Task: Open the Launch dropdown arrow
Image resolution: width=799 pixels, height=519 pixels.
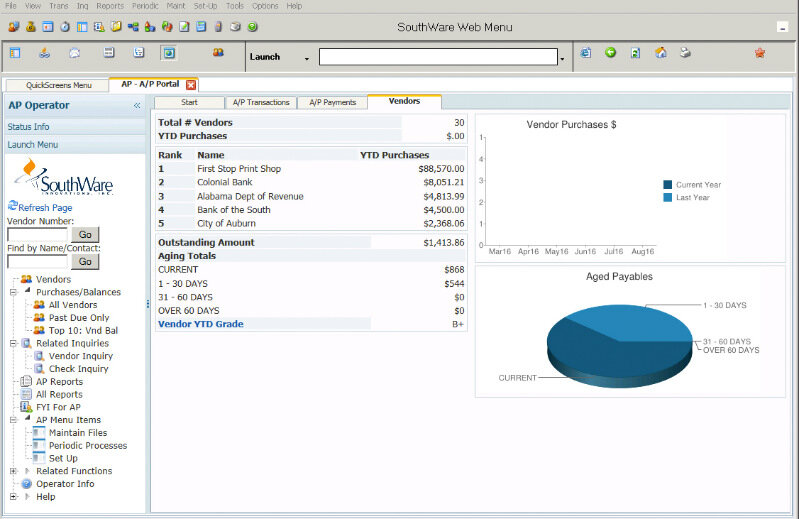Action: pos(306,58)
